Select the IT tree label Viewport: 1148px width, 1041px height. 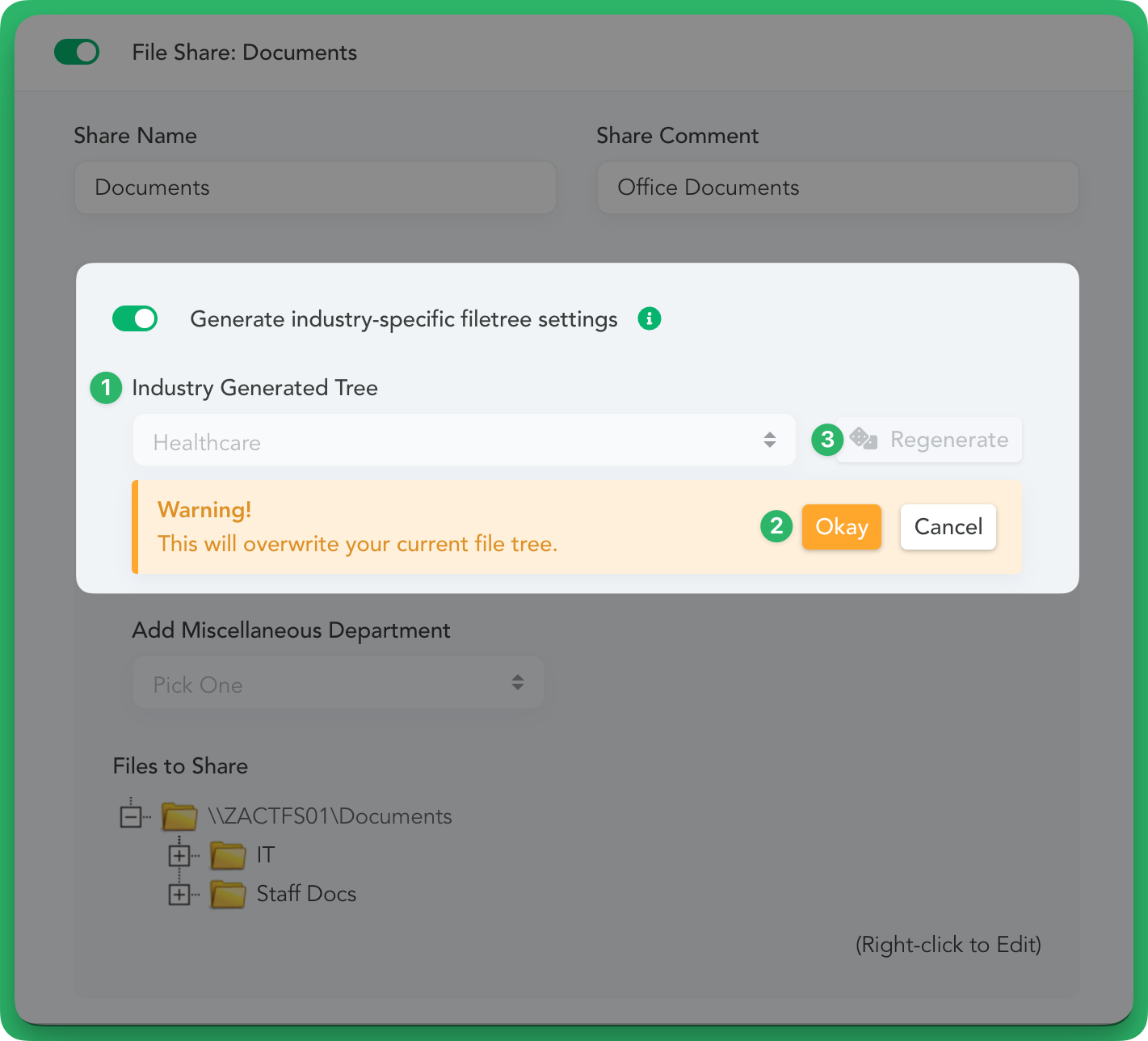[x=266, y=855]
